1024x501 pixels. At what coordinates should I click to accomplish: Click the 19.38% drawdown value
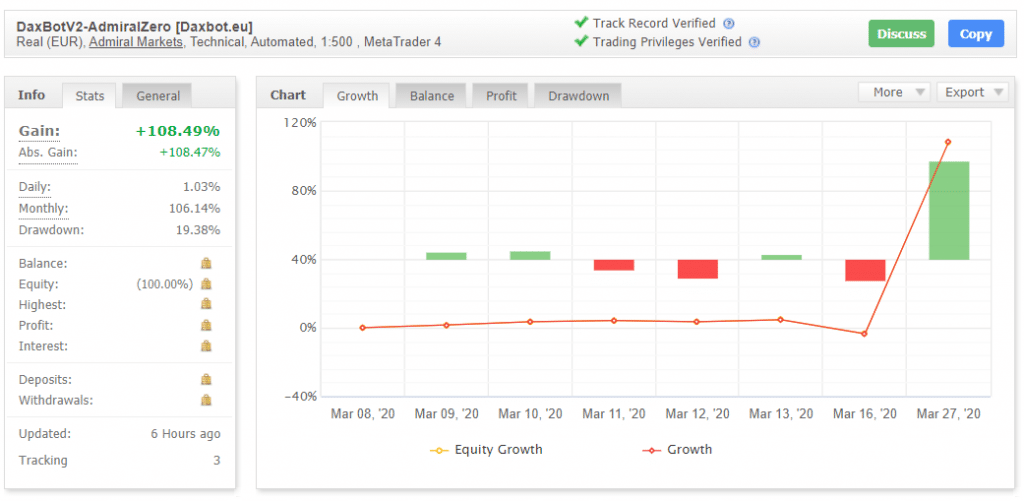click(198, 230)
